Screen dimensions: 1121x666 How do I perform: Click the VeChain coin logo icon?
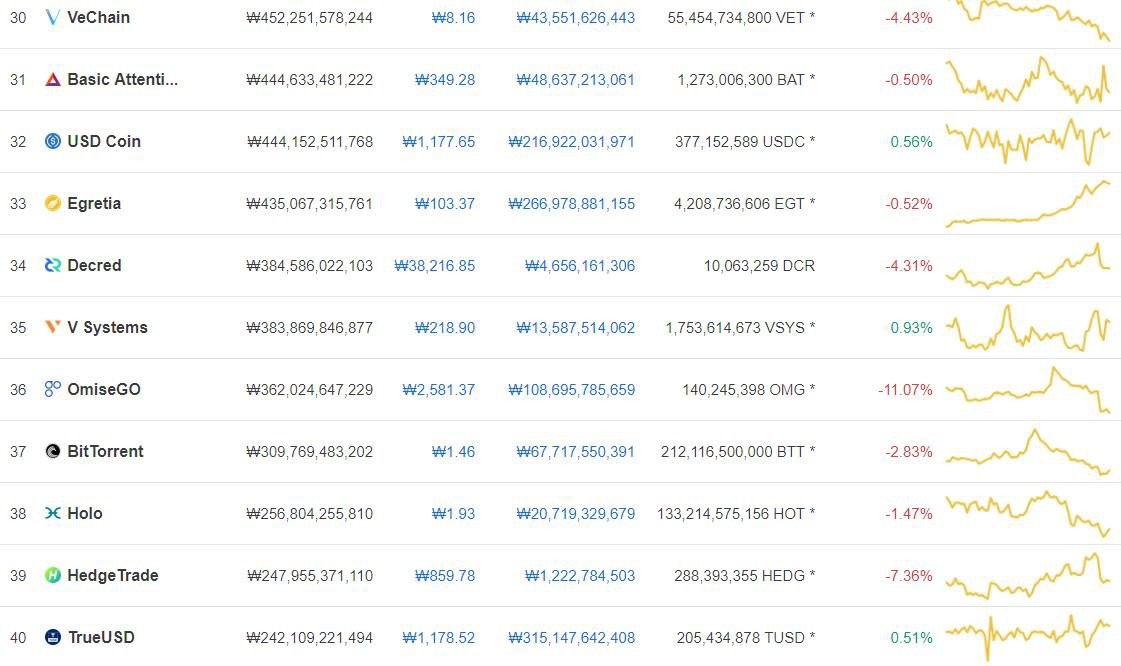[x=52, y=17]
